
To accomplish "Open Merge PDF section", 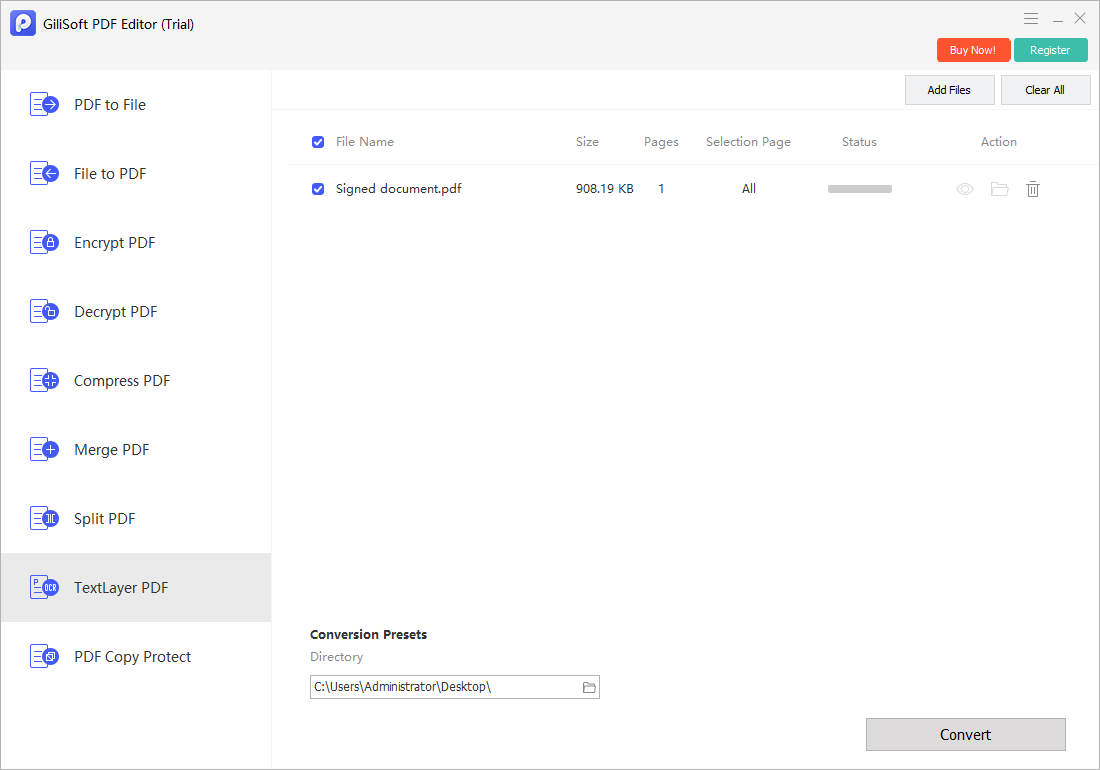I will 136,450.
